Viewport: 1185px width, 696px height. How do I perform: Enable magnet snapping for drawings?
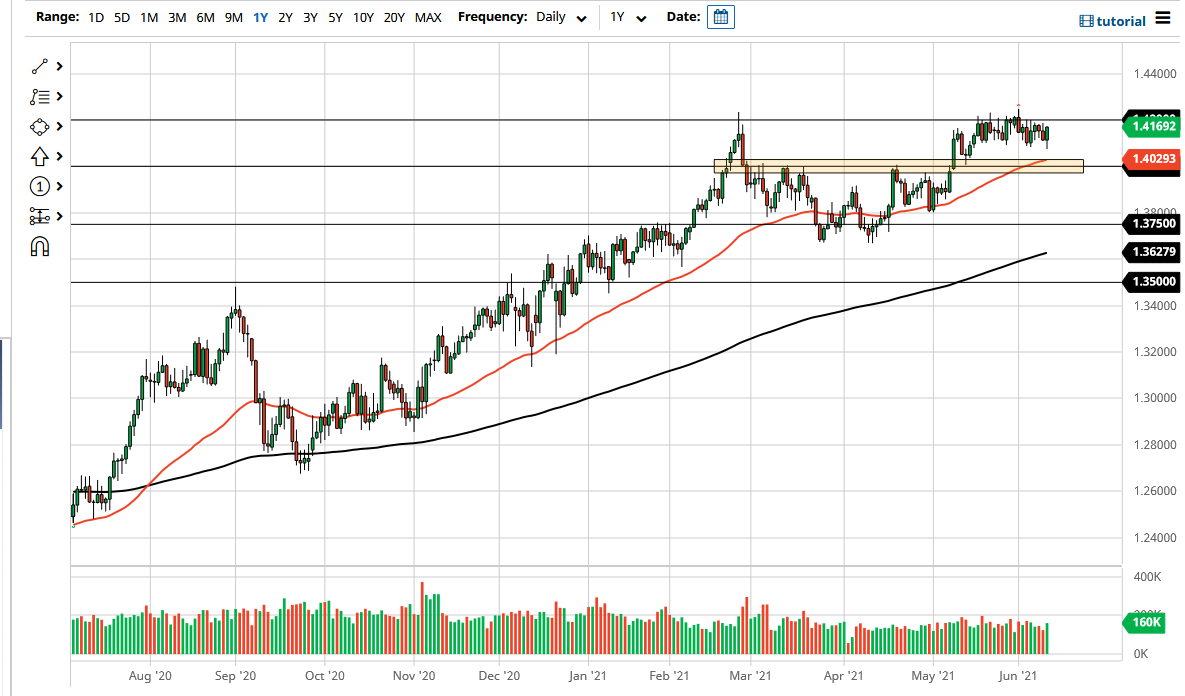click(x=41, y=246)
